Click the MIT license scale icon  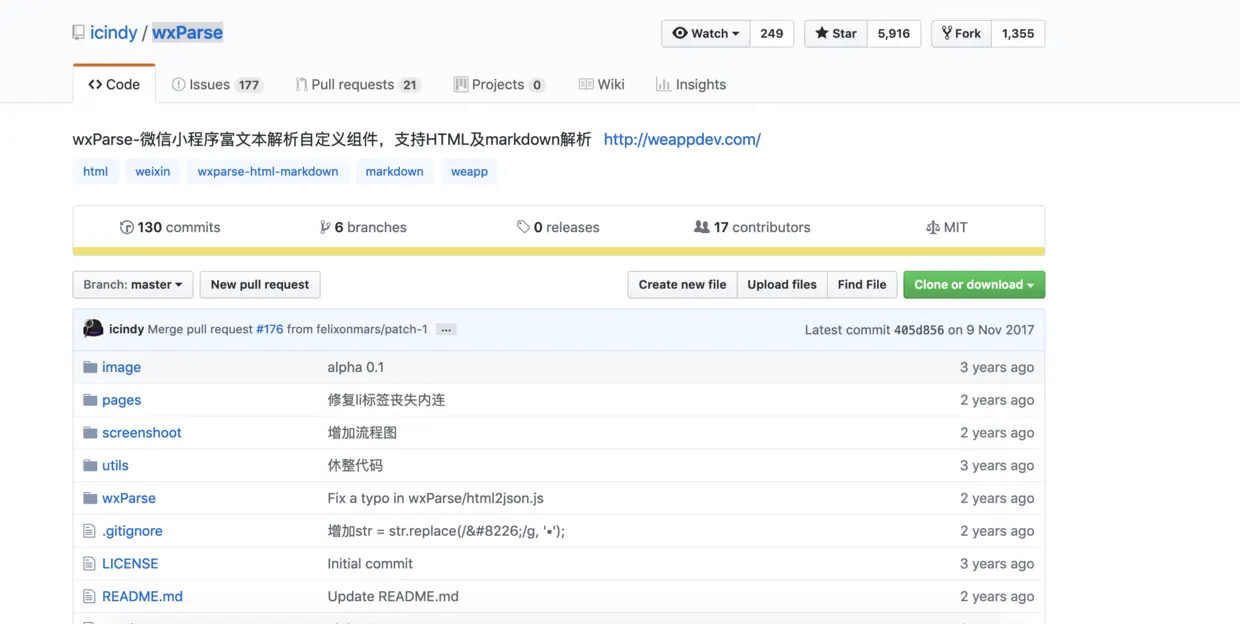[x=933, y=228]
